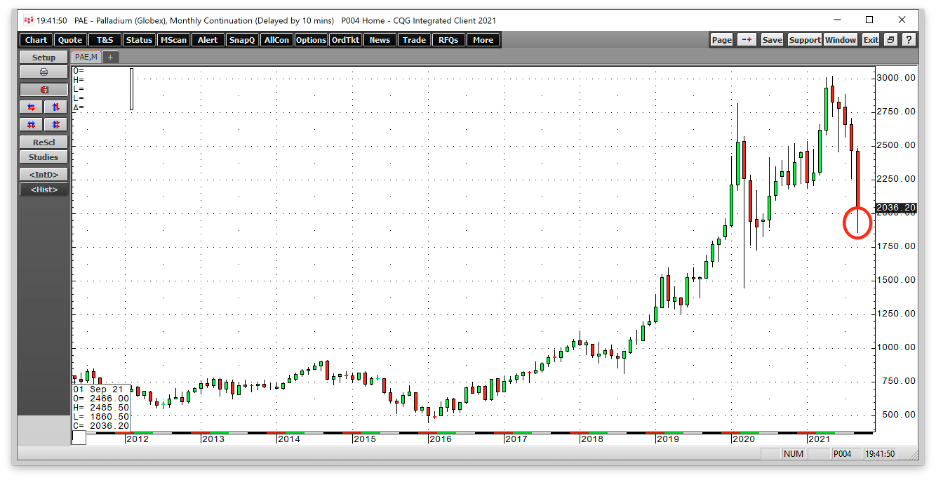Viewport: 936px width, 480px height.
Task: Click the C= 2036.20 close value
Action: coord(101,426)
